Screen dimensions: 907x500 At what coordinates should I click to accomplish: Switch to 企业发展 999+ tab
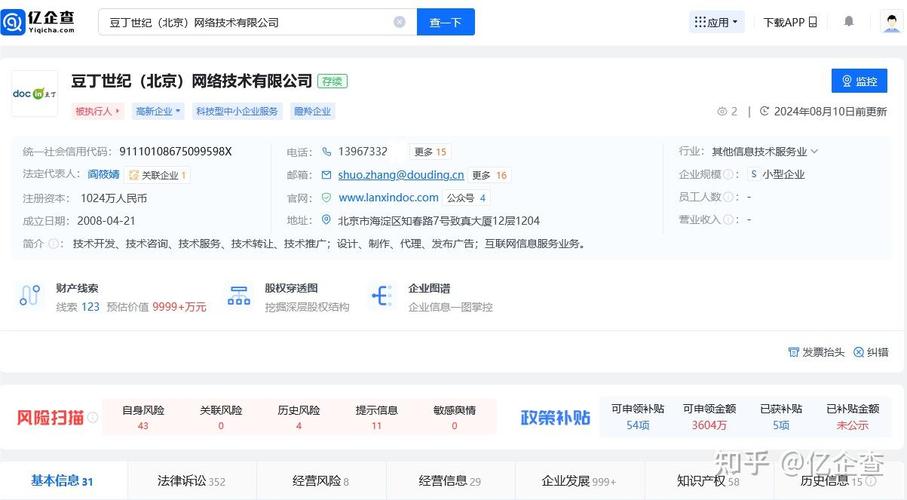click(x=578, y=480)
